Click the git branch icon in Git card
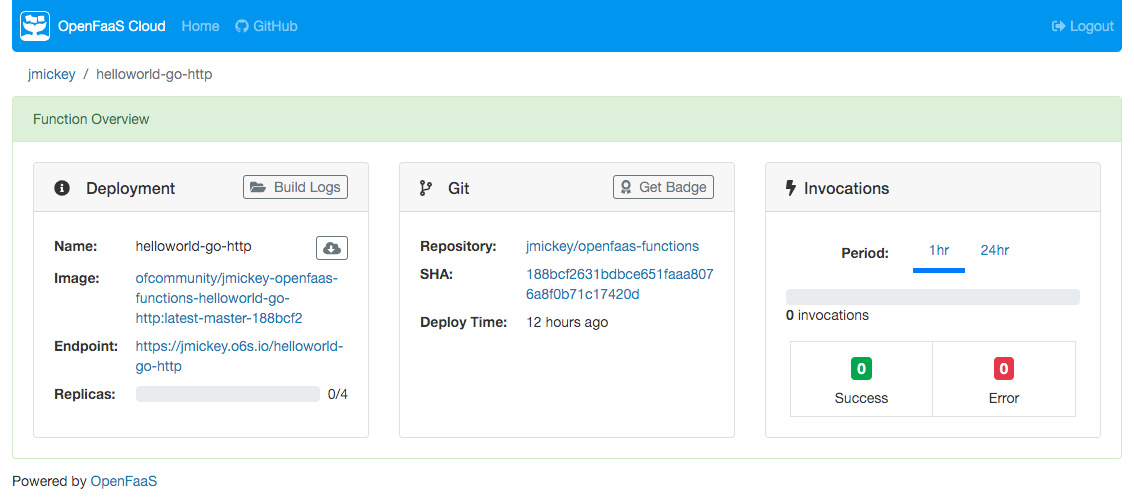This screenshot has width=1134, height=501. [x=425, y=188]
